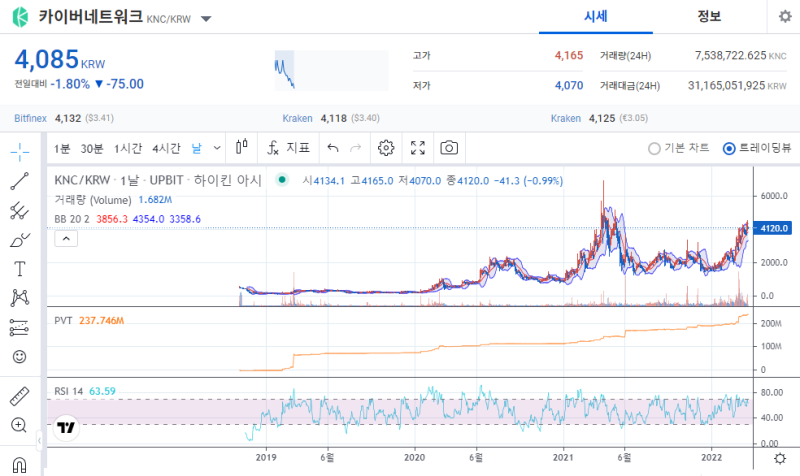Select the pitchfork drawing tool
Screen dimensions: 800x476
tap(20, 210)
